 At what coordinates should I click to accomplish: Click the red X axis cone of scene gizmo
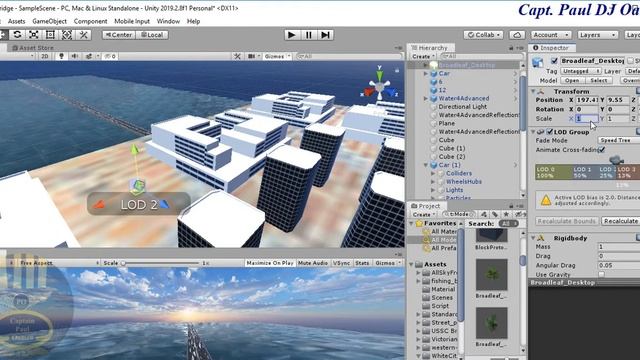pyautogui.click(x=369, y=92)
